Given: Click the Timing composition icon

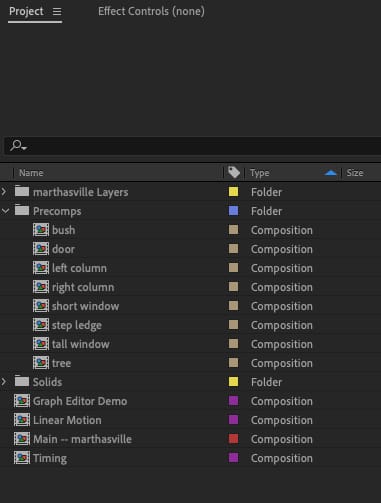Looking at the screenshot, I should 22,458.
